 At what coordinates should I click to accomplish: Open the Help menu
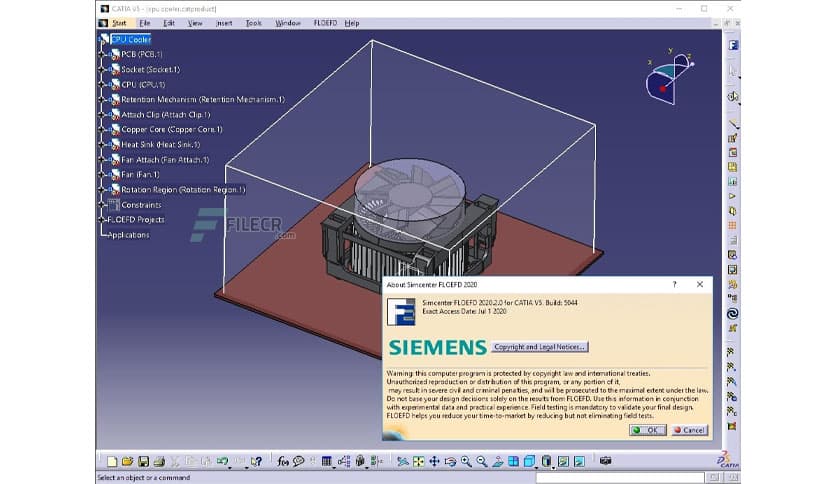click(x=352, y=23)
